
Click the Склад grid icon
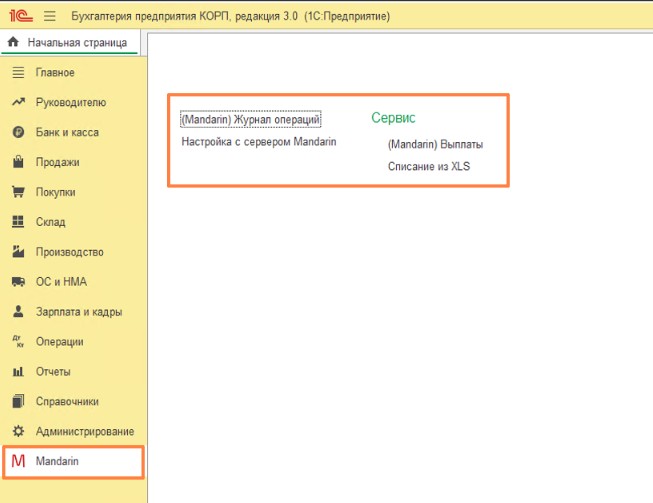pos(18,222)
